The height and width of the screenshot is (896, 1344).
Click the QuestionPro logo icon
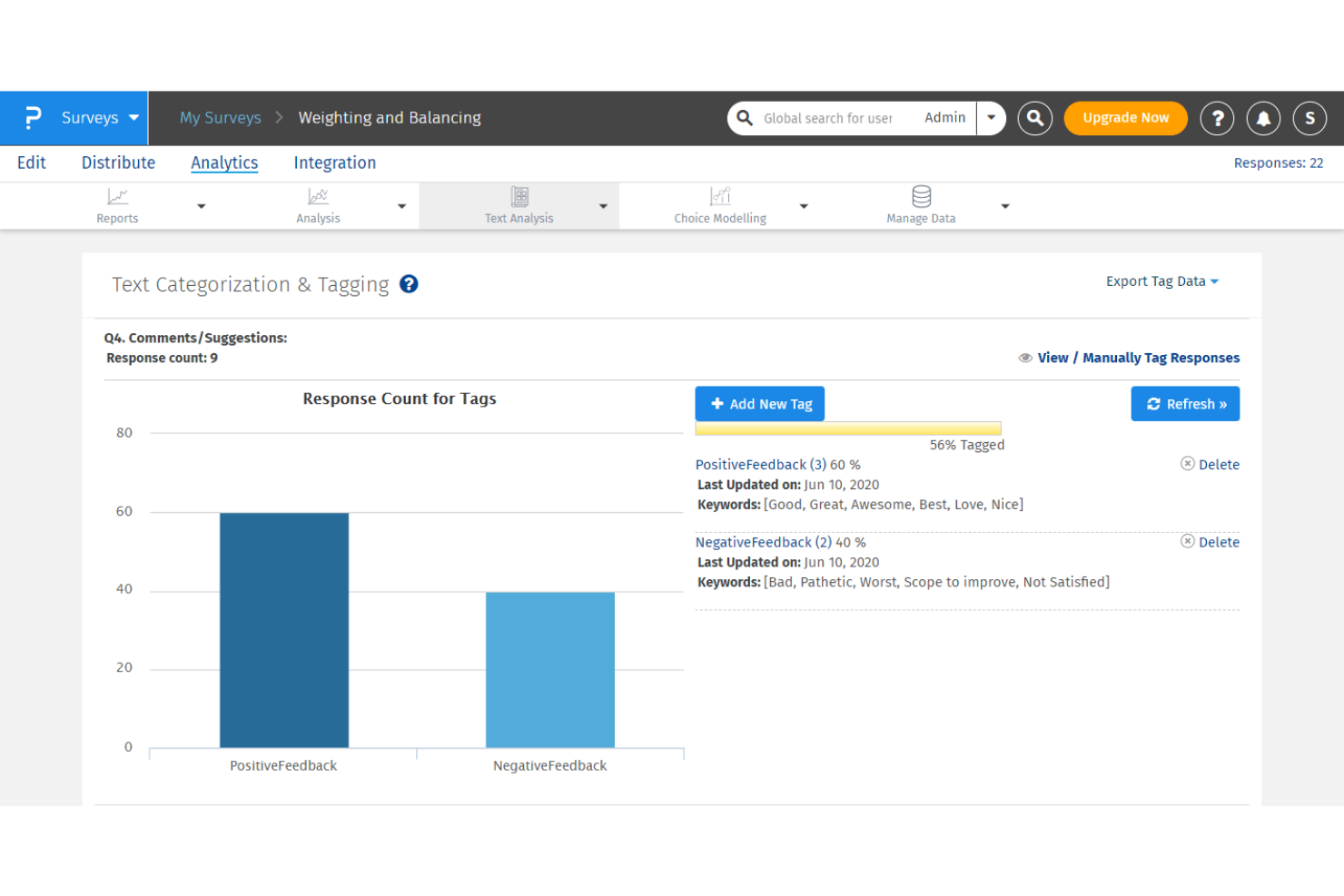coord(33,118)
